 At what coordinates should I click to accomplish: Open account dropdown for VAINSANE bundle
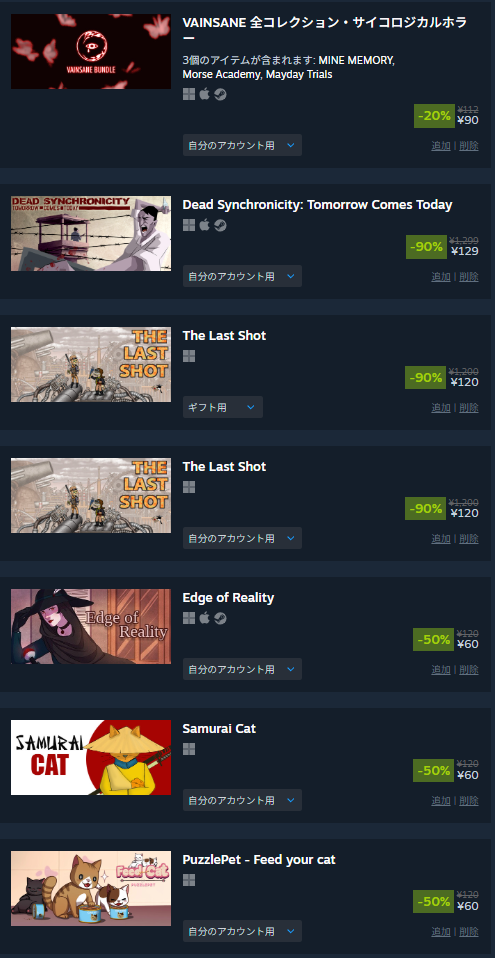pyautogui.click(x=242, y=145)
